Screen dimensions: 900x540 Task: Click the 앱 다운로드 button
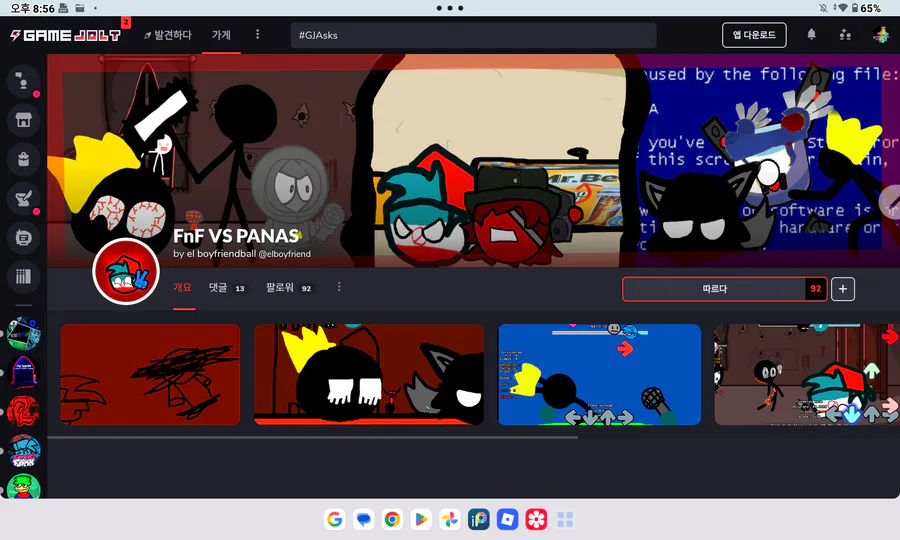754,35
